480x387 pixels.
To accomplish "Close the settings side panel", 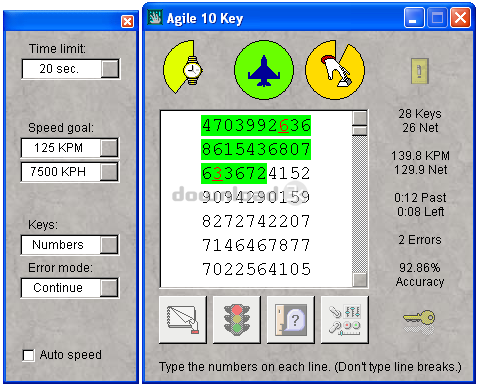I will point(127,22).
